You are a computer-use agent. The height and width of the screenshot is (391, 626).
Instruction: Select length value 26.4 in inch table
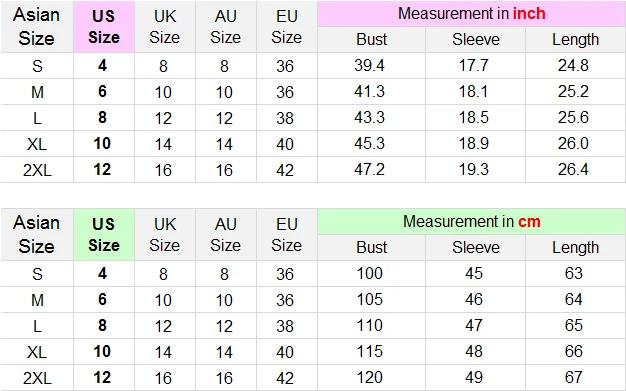[x=573, y=169]
